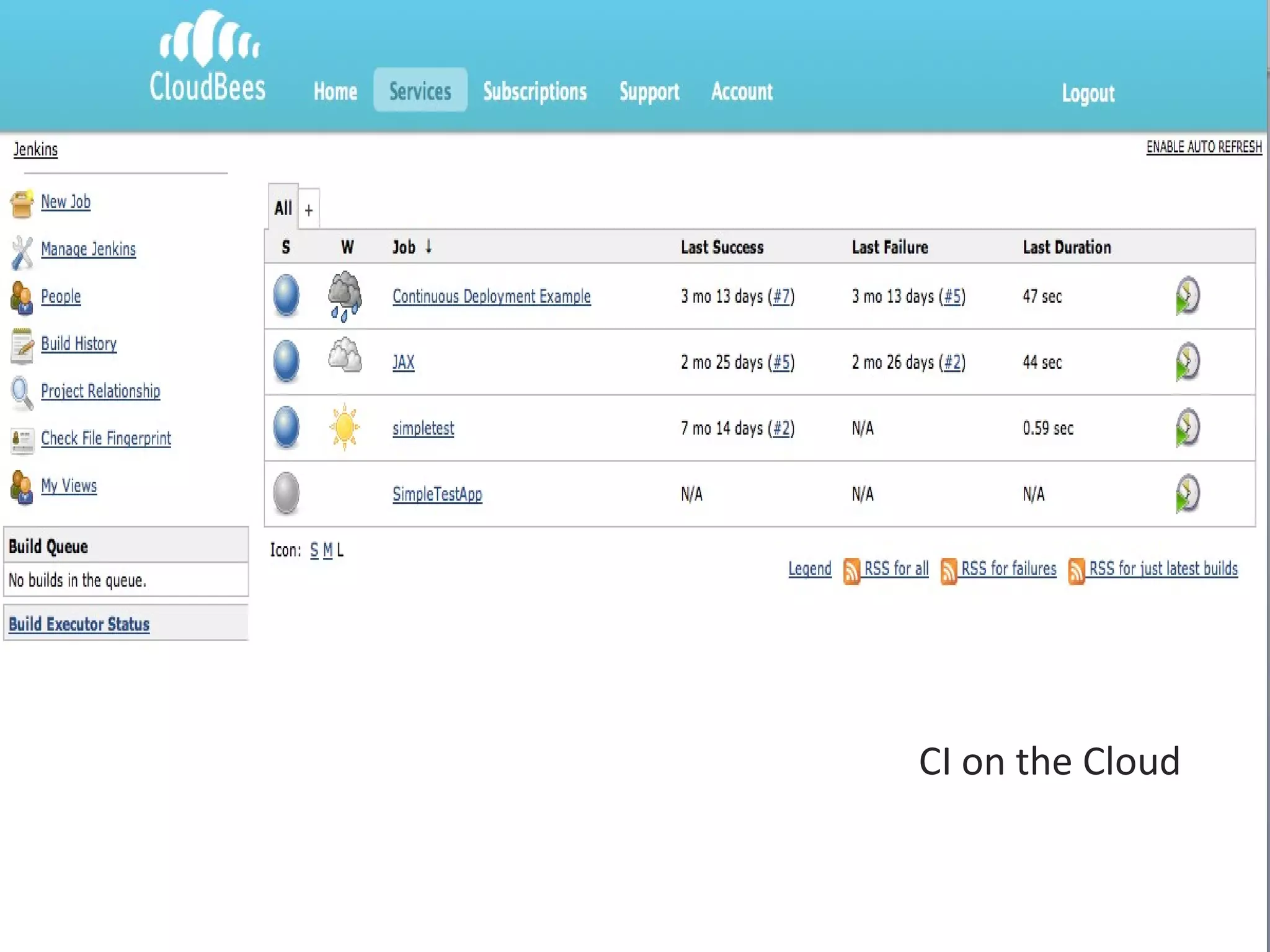Open build #2 of simpletest
The width and height of the screenshot is (1270, 952).
781,428
